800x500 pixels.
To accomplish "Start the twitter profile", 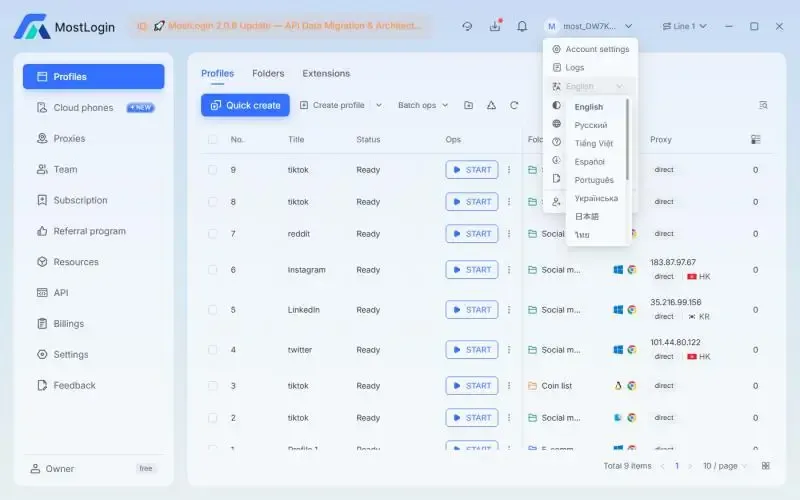I will tap(471, 350).
